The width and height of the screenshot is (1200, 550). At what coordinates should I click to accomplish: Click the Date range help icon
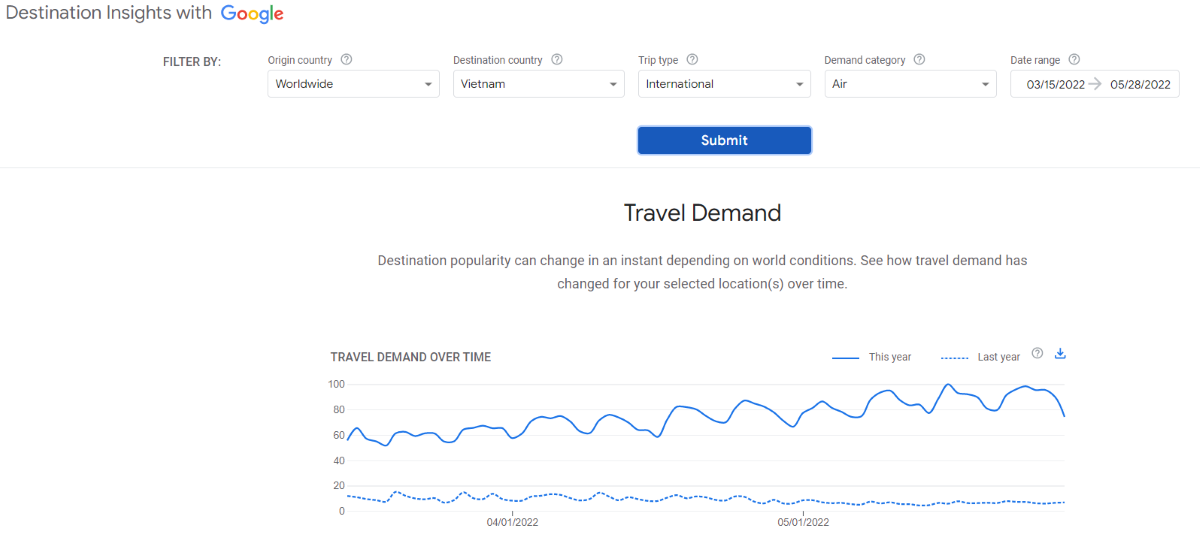[x=1074, y=60]
